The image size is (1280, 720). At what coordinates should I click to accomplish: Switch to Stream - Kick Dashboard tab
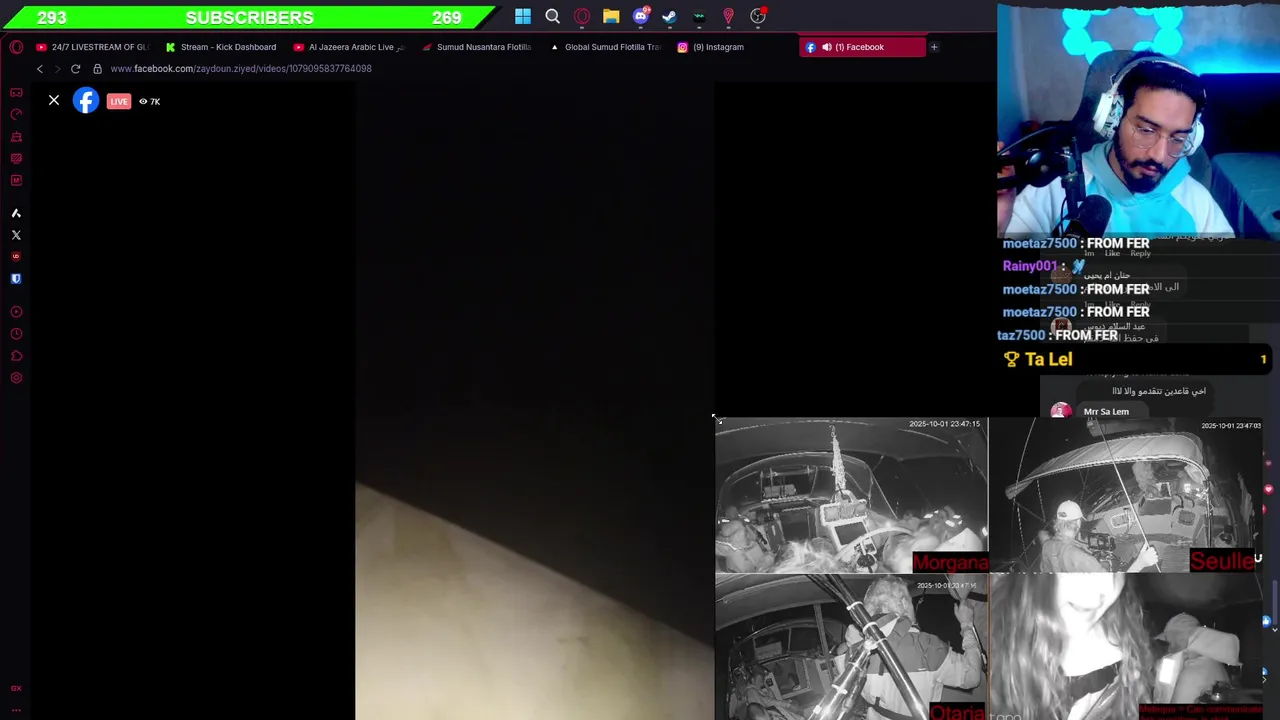coord(222,47)
